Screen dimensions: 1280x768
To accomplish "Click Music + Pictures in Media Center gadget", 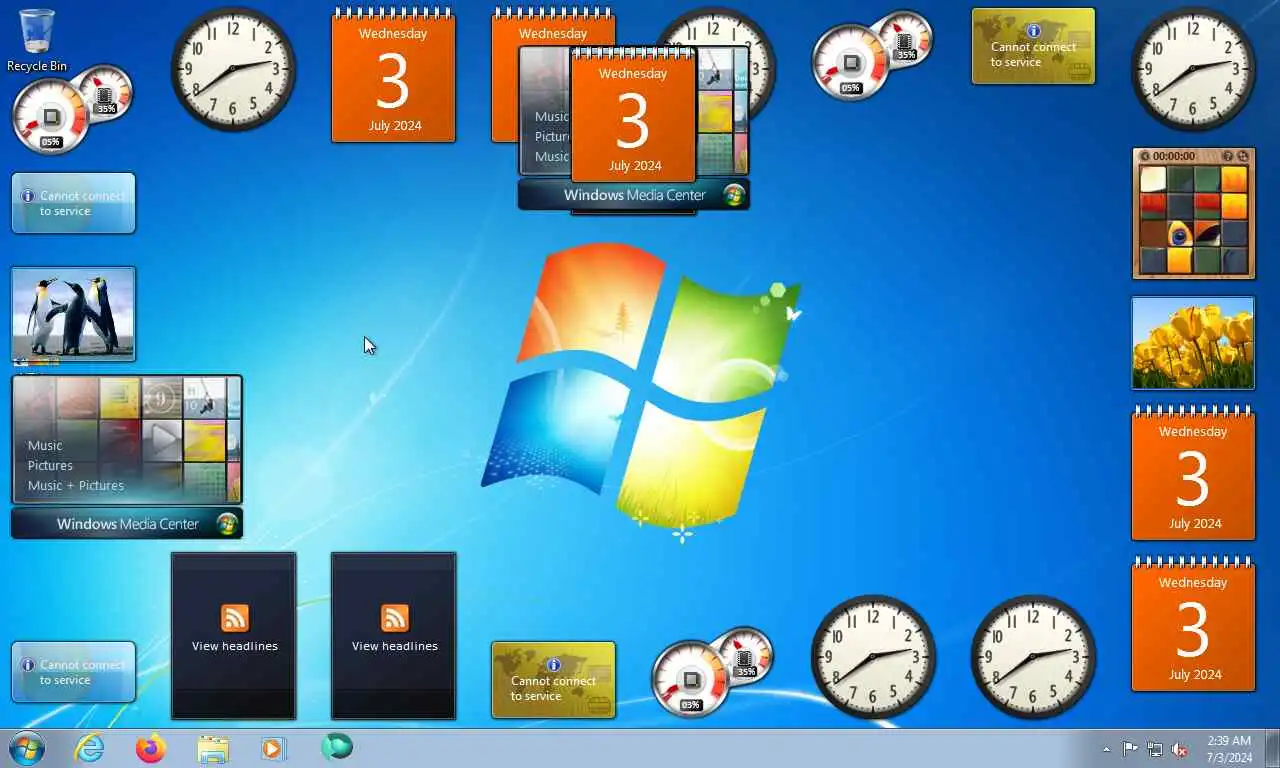I will (76, 485).
